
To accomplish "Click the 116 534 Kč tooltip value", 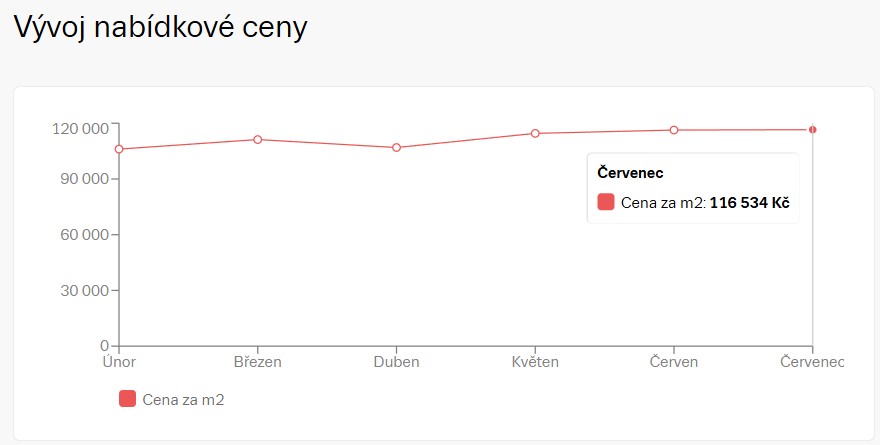I will coord(750,203).
